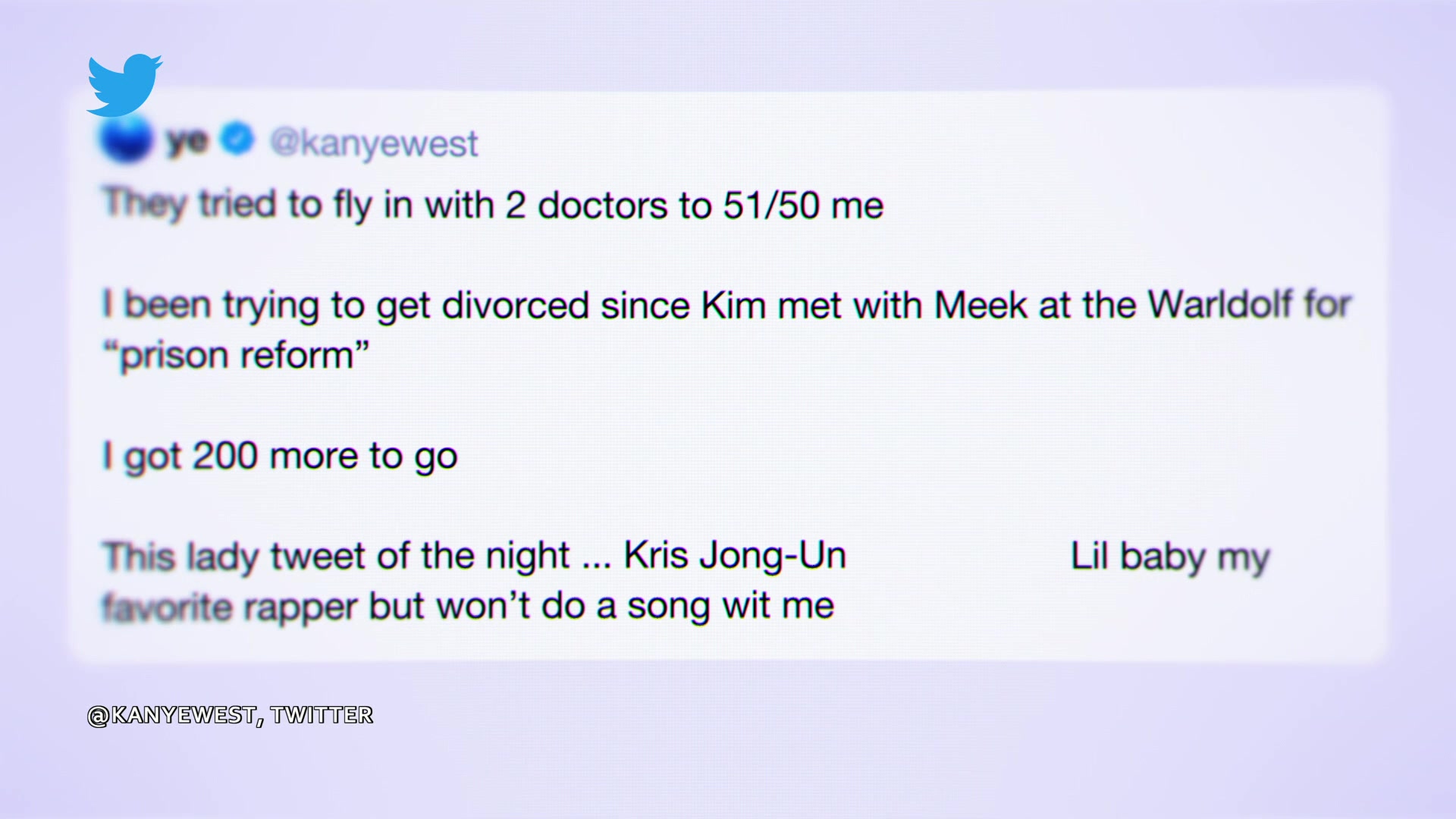1456x819 pixels.
Task: Click the "I been trying to get divorced" text
Action: point(346,306)
